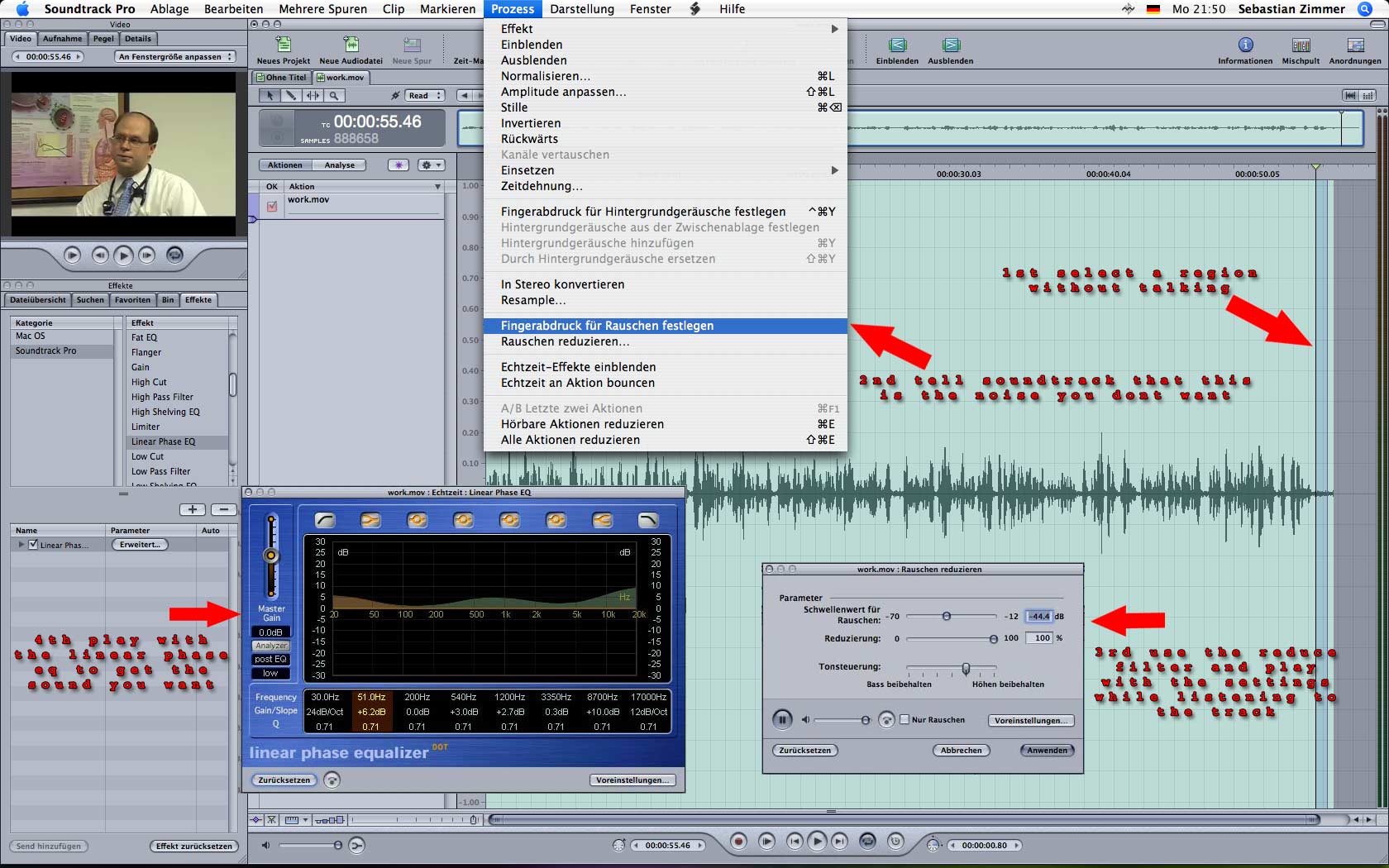
Task: Select the low-cut band icon in the equalizer
Action: pos(325,520)
